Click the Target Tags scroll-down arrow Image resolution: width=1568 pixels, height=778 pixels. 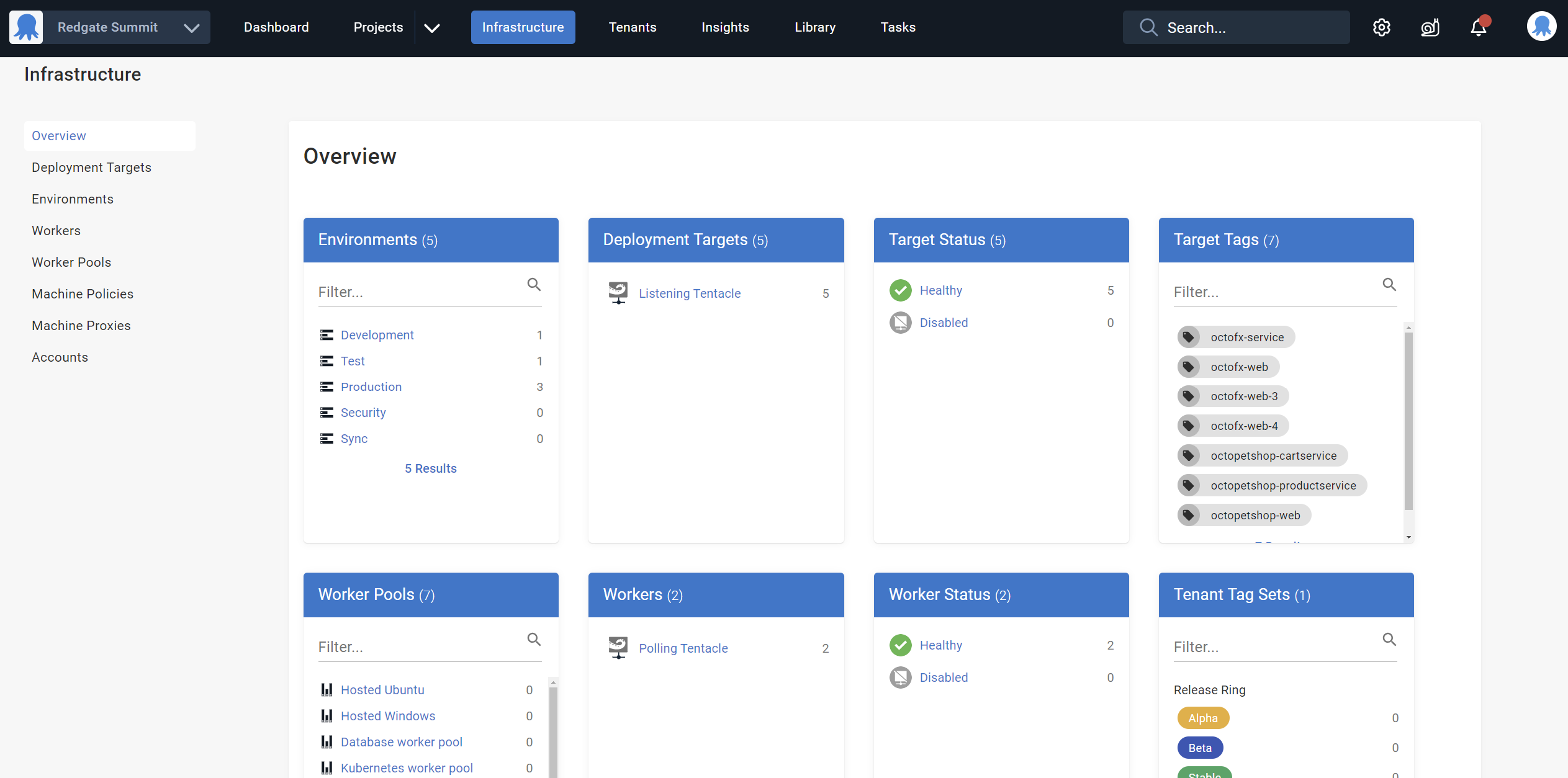(1408, 537)
